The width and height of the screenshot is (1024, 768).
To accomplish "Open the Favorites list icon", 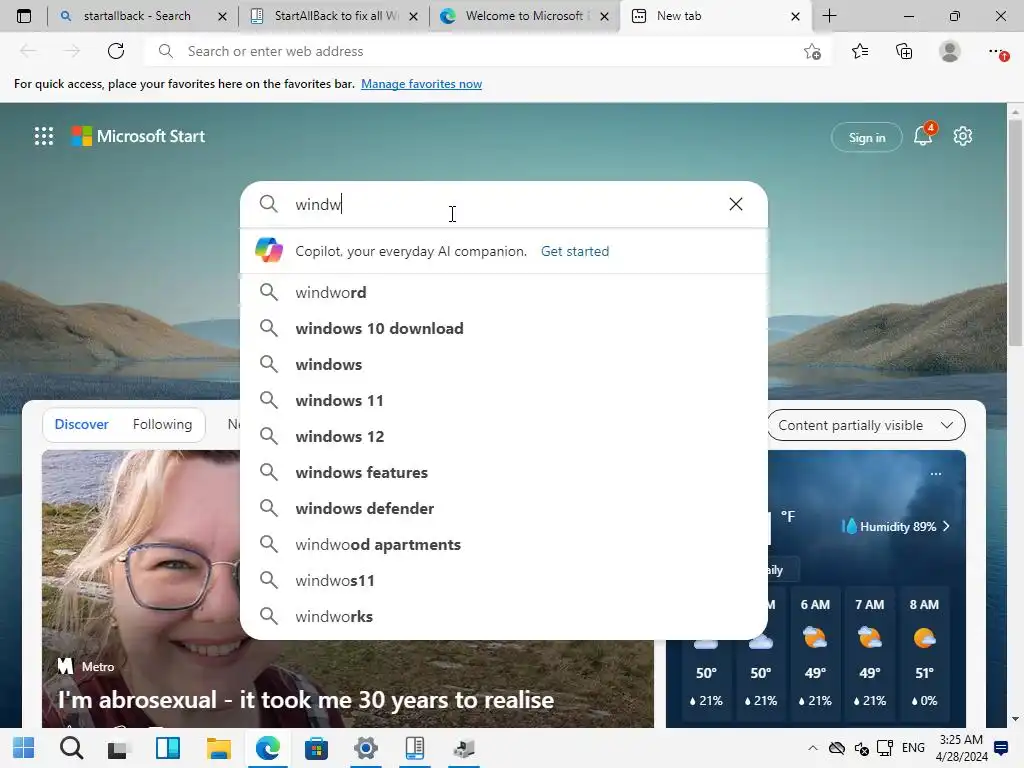I will 859,51.
